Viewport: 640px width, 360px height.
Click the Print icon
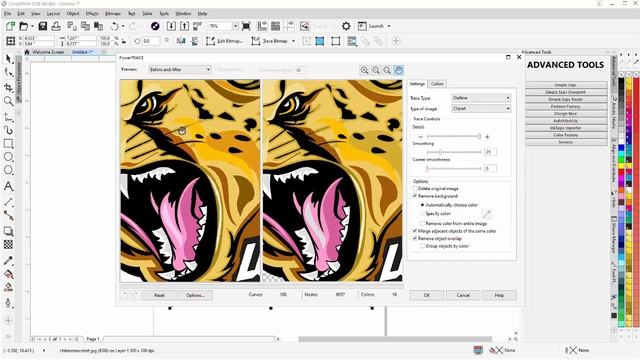[56, 26]
